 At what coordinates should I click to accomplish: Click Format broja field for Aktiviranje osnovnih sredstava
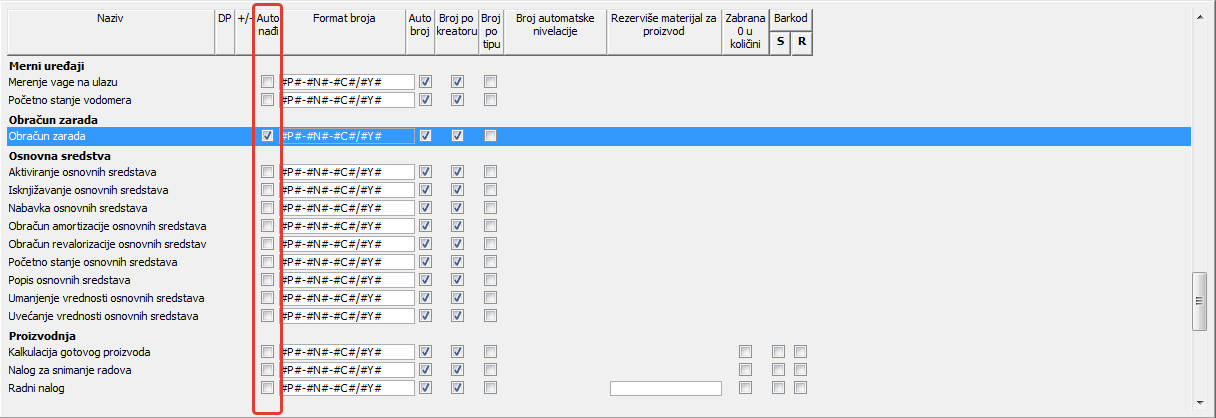pos(348,172)
